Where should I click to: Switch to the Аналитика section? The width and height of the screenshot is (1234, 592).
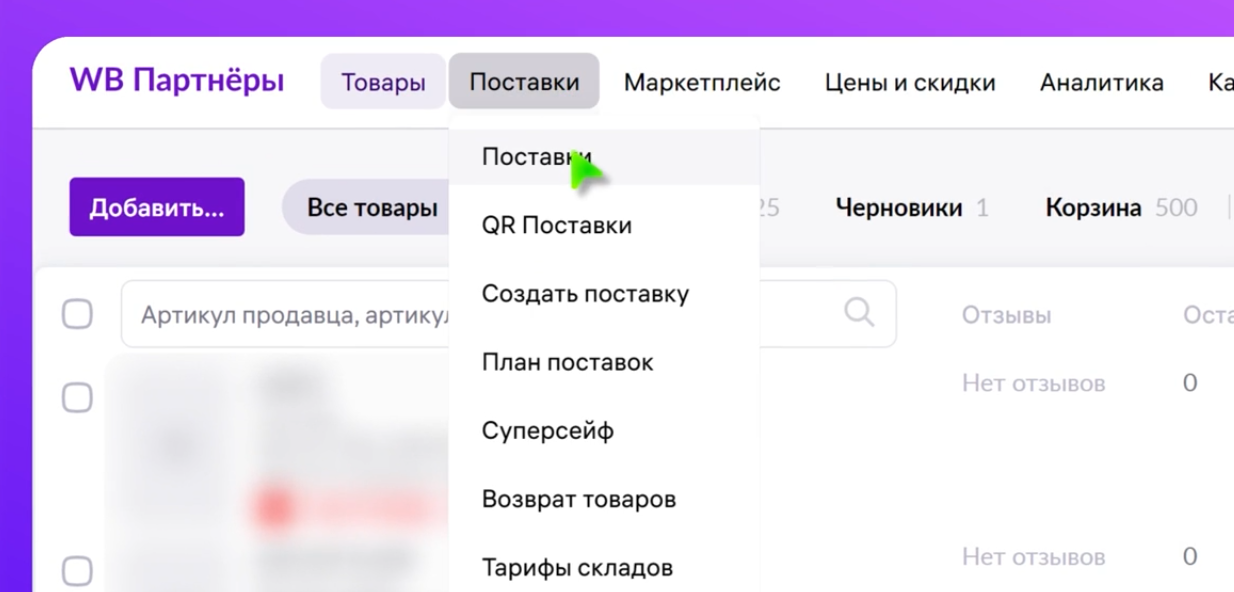(x=1102, y=82)
